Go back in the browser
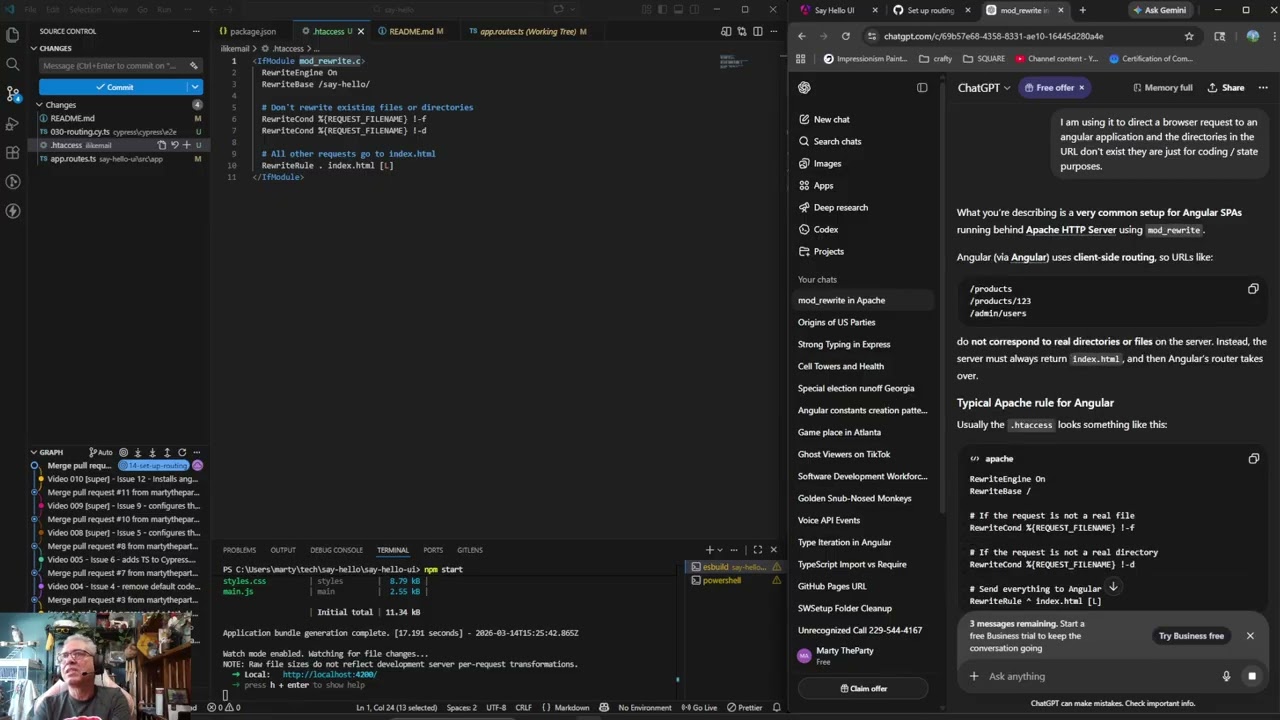The height and width of the screenshot is (720, 1280). pos(802,36)
